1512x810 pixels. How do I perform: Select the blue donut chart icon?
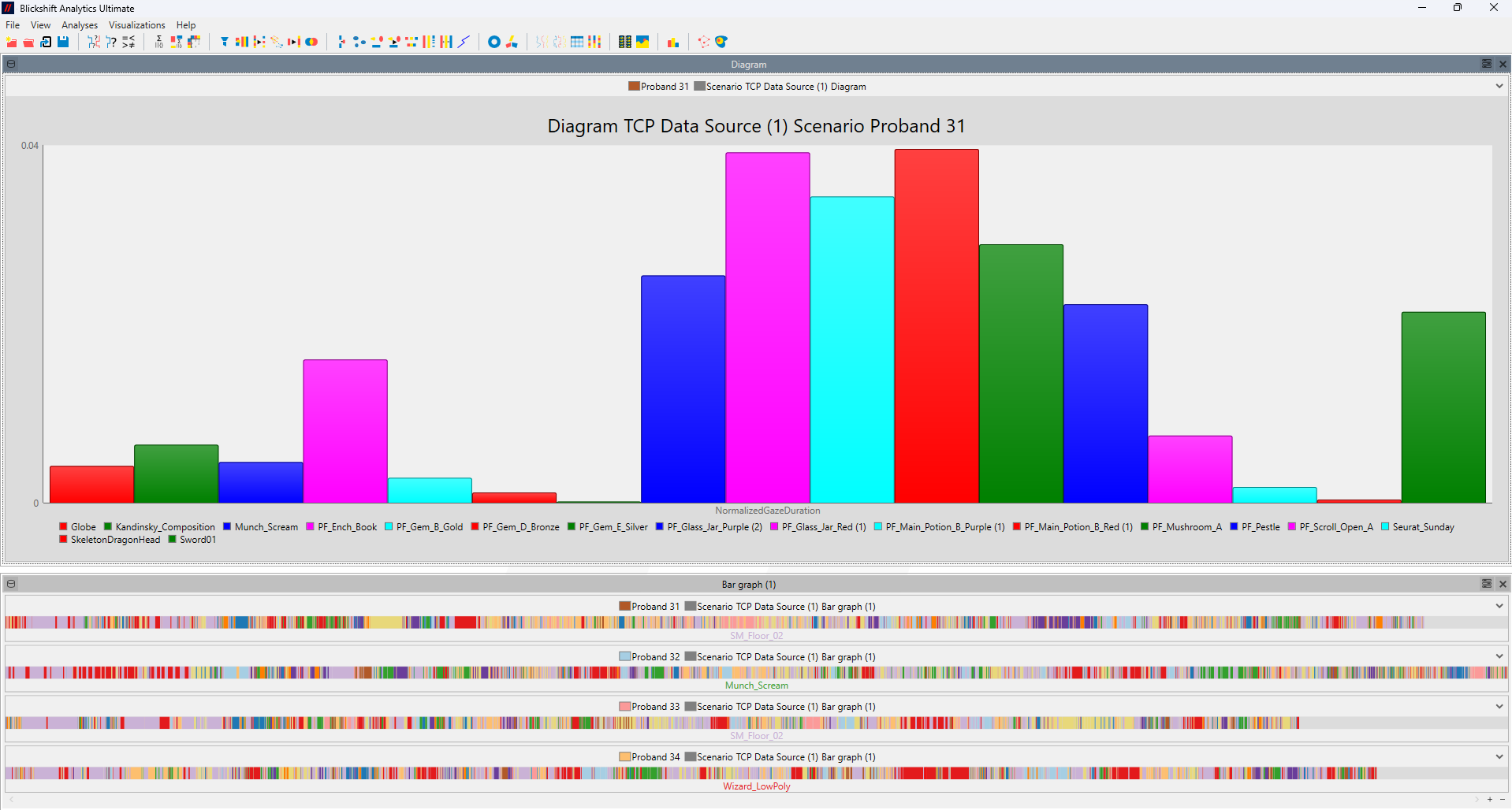(494, 42)
